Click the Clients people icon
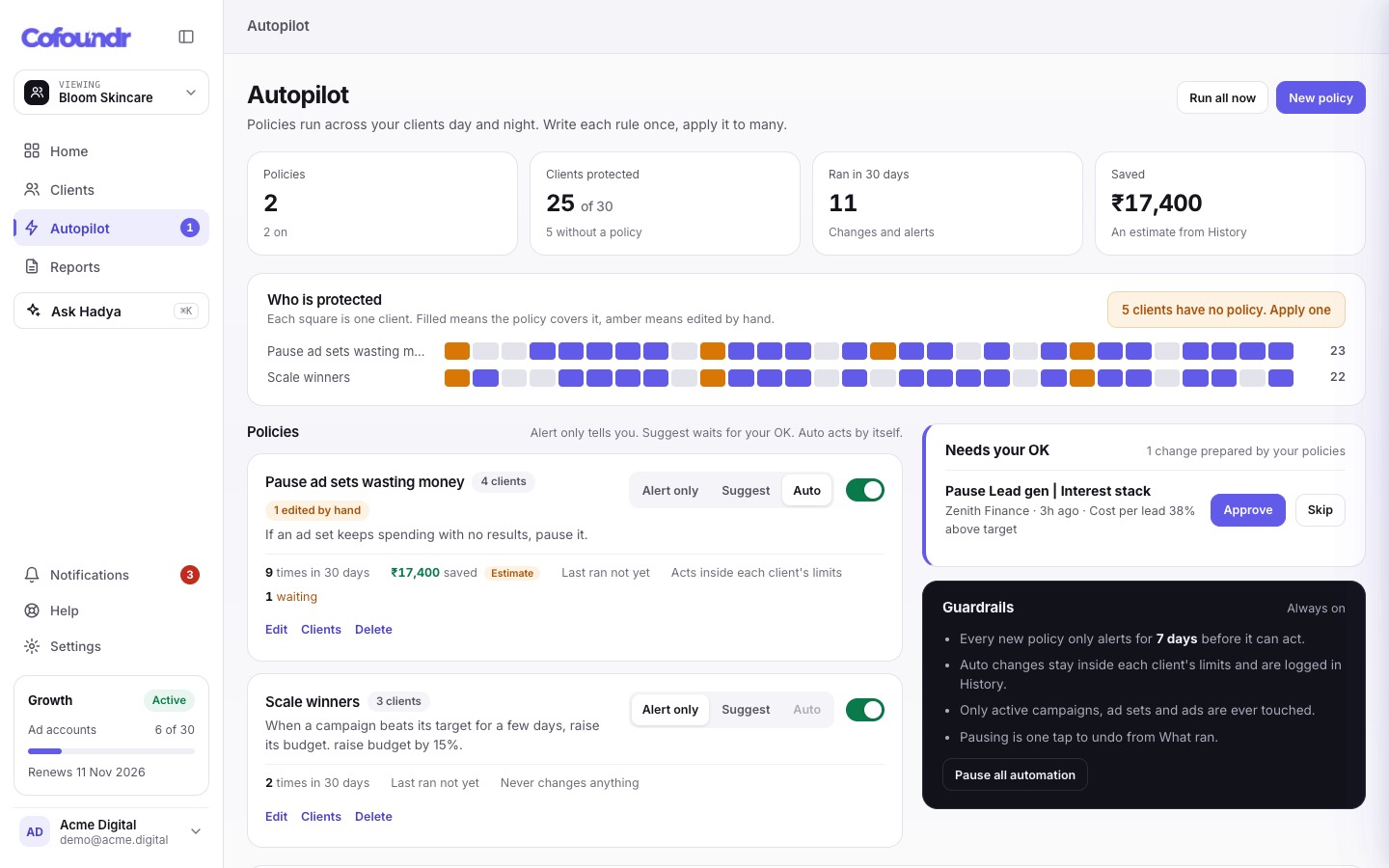Viewport: 1389px width, 868px height. click(x=32, y=189)
